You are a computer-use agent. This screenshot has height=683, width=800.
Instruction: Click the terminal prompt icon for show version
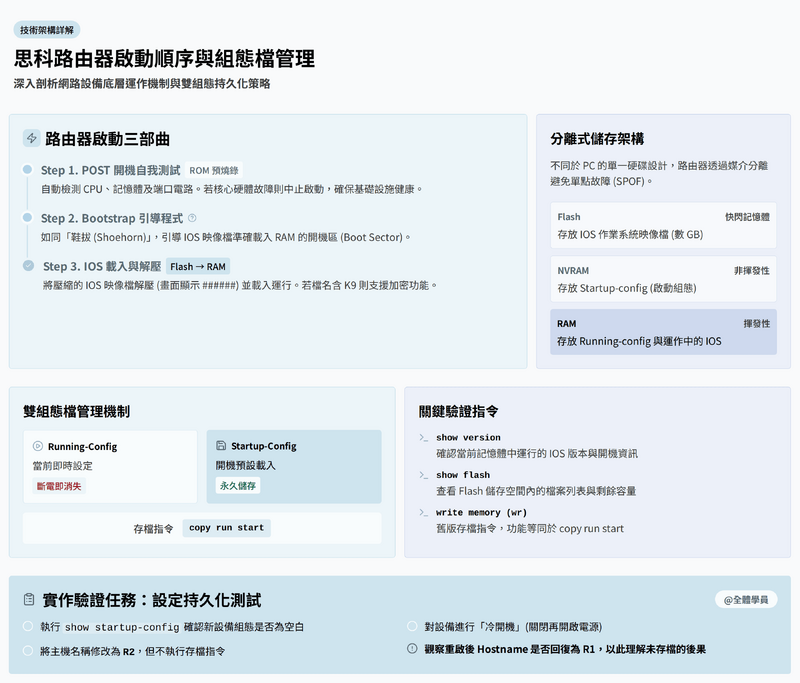424,438
